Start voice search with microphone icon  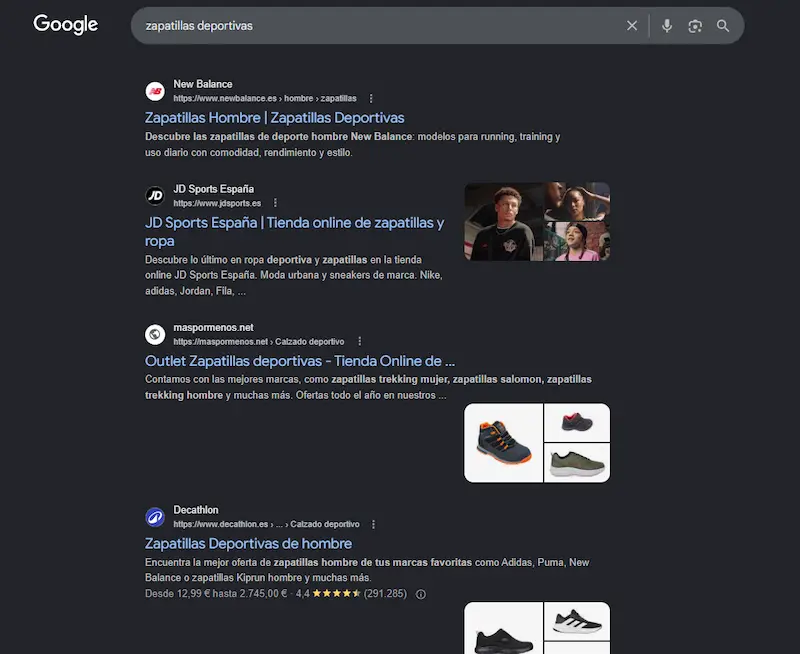667,26
